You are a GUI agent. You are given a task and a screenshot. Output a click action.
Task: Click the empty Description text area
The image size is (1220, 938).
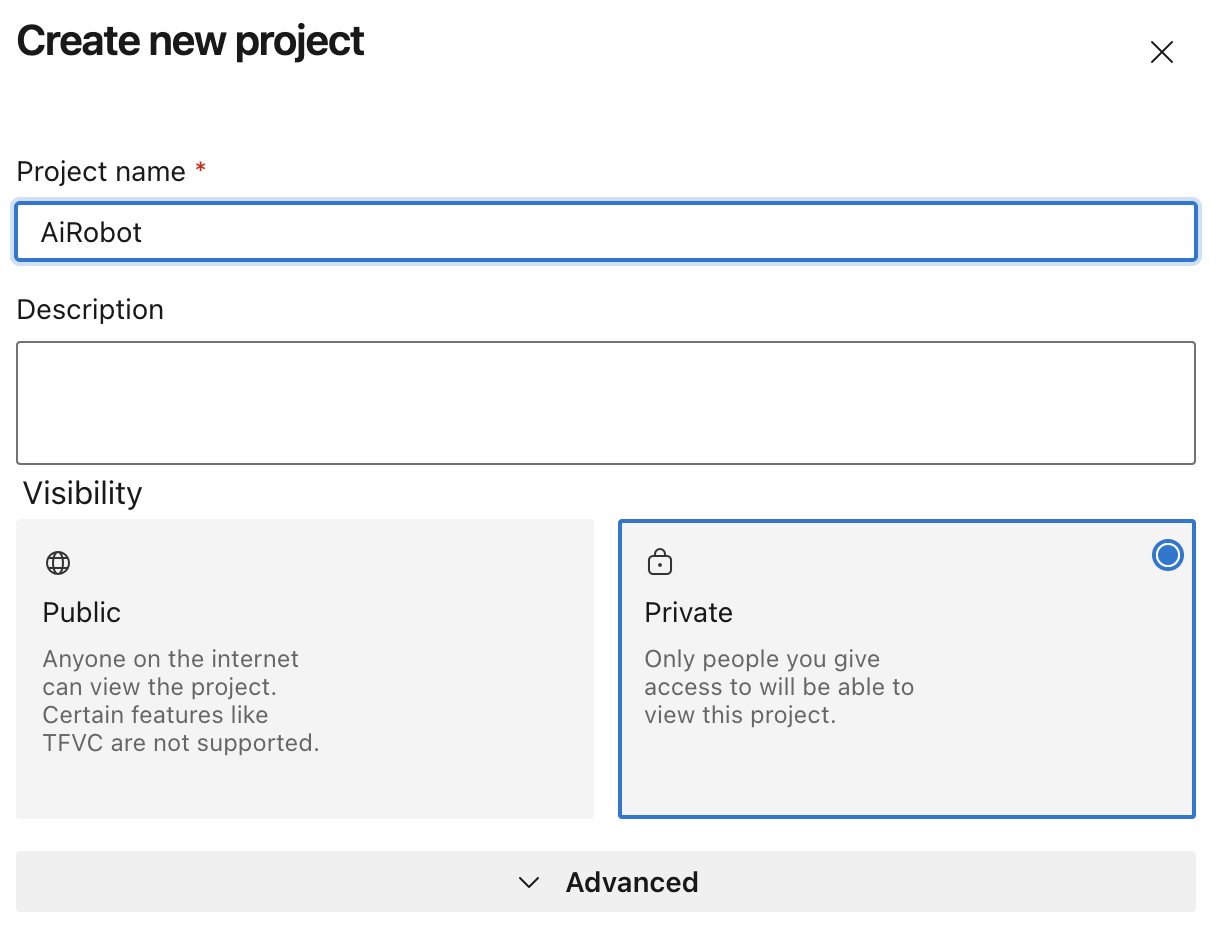click(605, 402)
